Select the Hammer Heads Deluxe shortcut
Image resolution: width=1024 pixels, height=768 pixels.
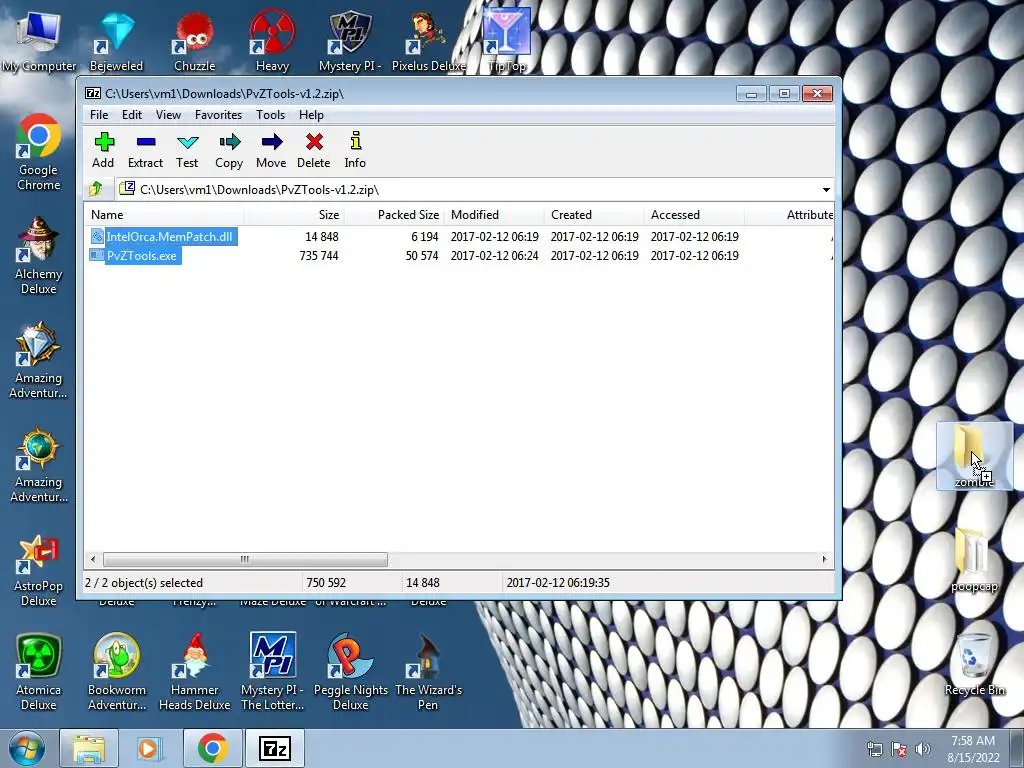tap(195, 673)
